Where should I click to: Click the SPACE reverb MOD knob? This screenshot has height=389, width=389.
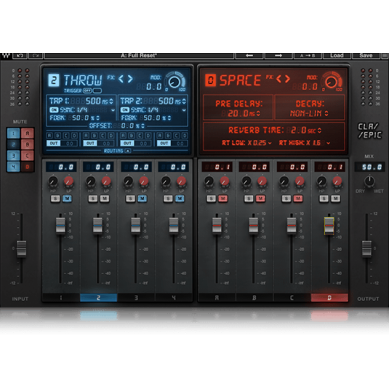pyautogui.click(x=331, y=82)
